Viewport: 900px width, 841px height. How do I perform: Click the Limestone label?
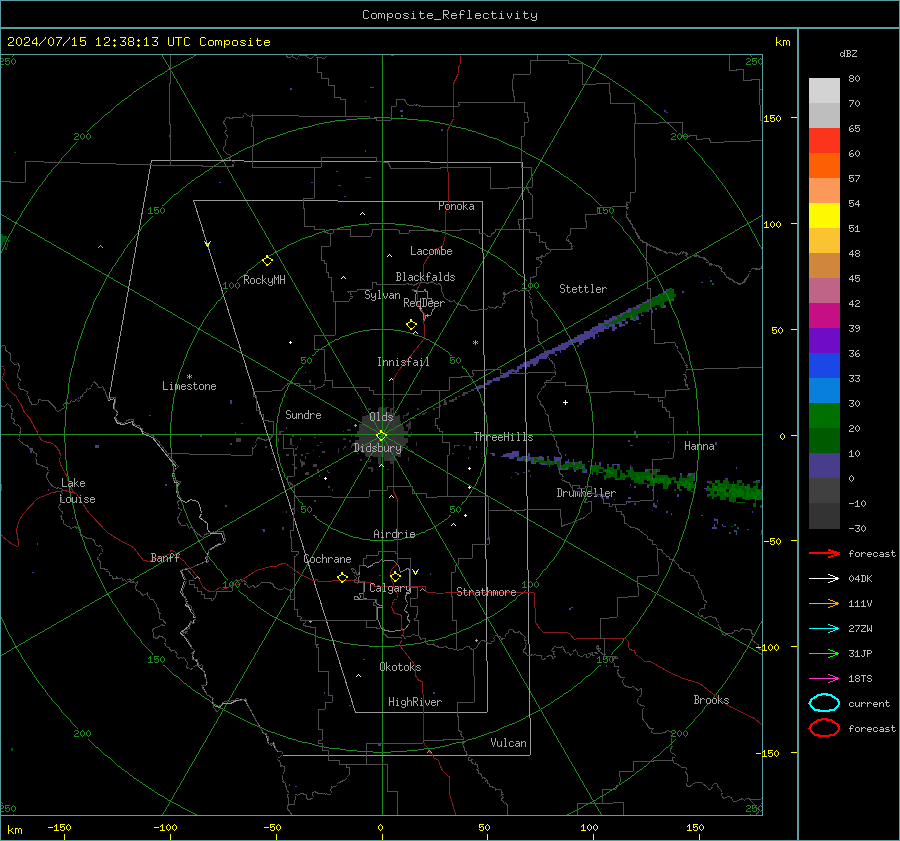(x=189, y=386)
